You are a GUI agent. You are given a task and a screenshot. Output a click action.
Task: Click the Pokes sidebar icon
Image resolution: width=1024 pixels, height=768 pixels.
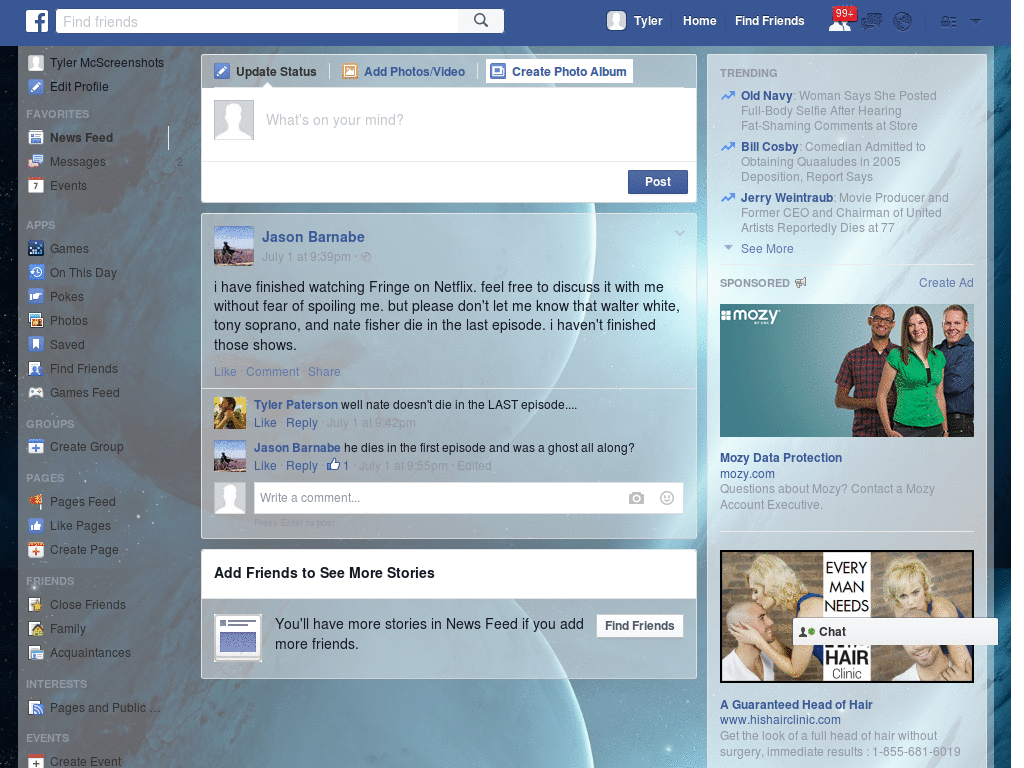point(36,296)
